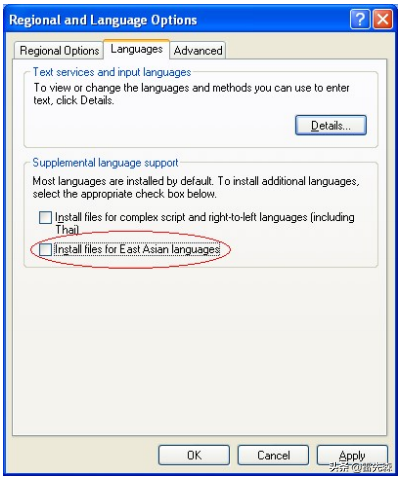Apply the language settings

(352, 455)
